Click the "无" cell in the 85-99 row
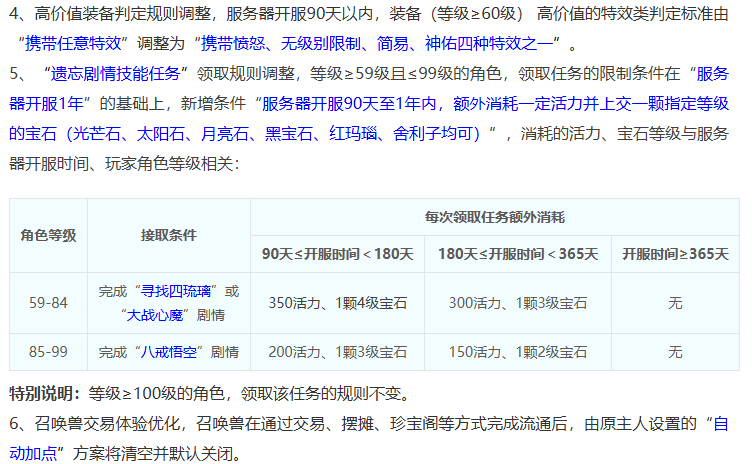 675,353
